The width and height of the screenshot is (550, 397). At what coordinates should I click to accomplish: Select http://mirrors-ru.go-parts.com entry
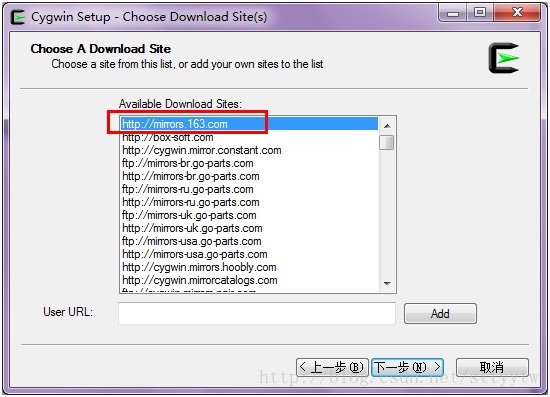(249, 202)
